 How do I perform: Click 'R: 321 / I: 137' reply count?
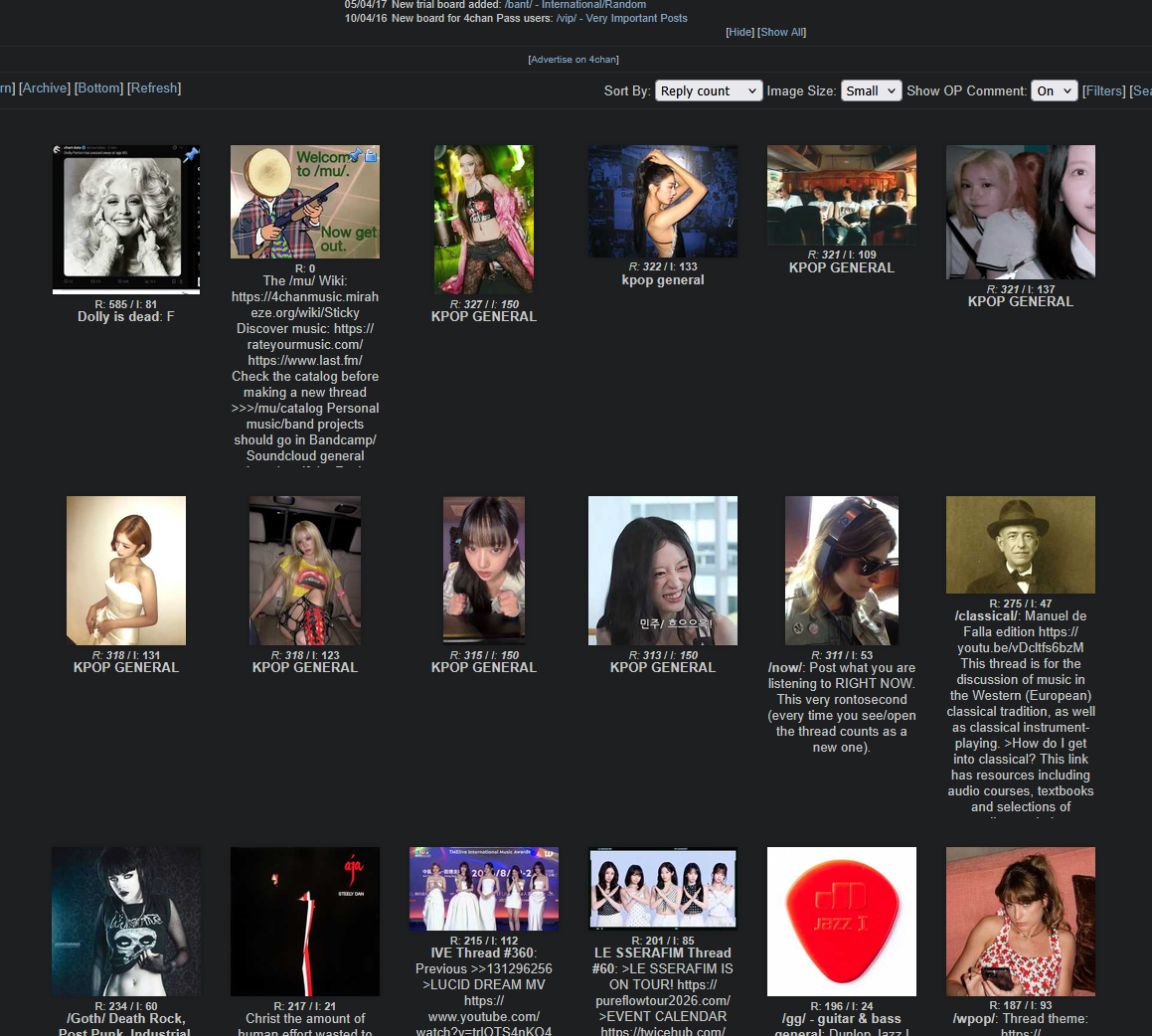coord(1021,289)
